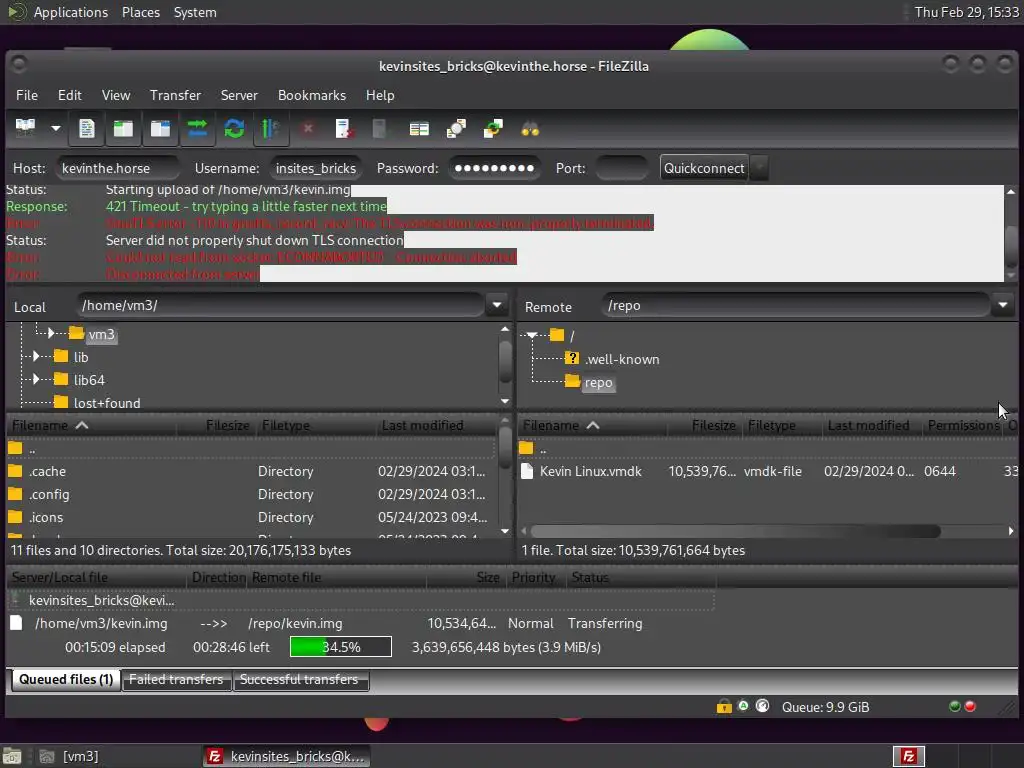The height and width of the screenshot is (768, 1024).
Task: Click the reconnect to last server icon
Action: click(379, 129)
